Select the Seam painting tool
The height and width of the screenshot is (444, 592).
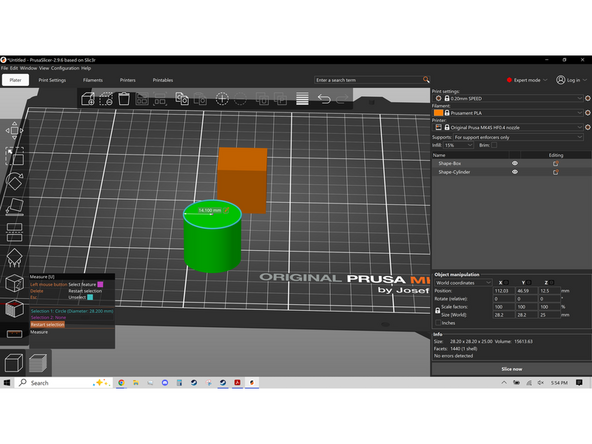pos(14,283)
